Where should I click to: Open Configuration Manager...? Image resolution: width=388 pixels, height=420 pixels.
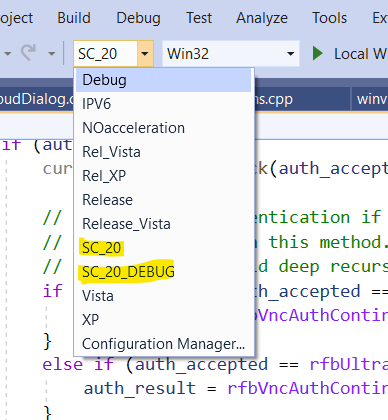[x=163, y=344]
